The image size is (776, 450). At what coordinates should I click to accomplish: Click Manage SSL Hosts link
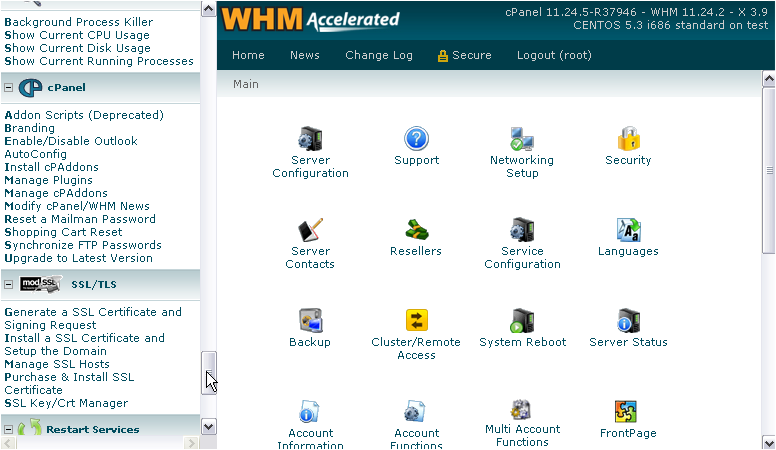57,364
